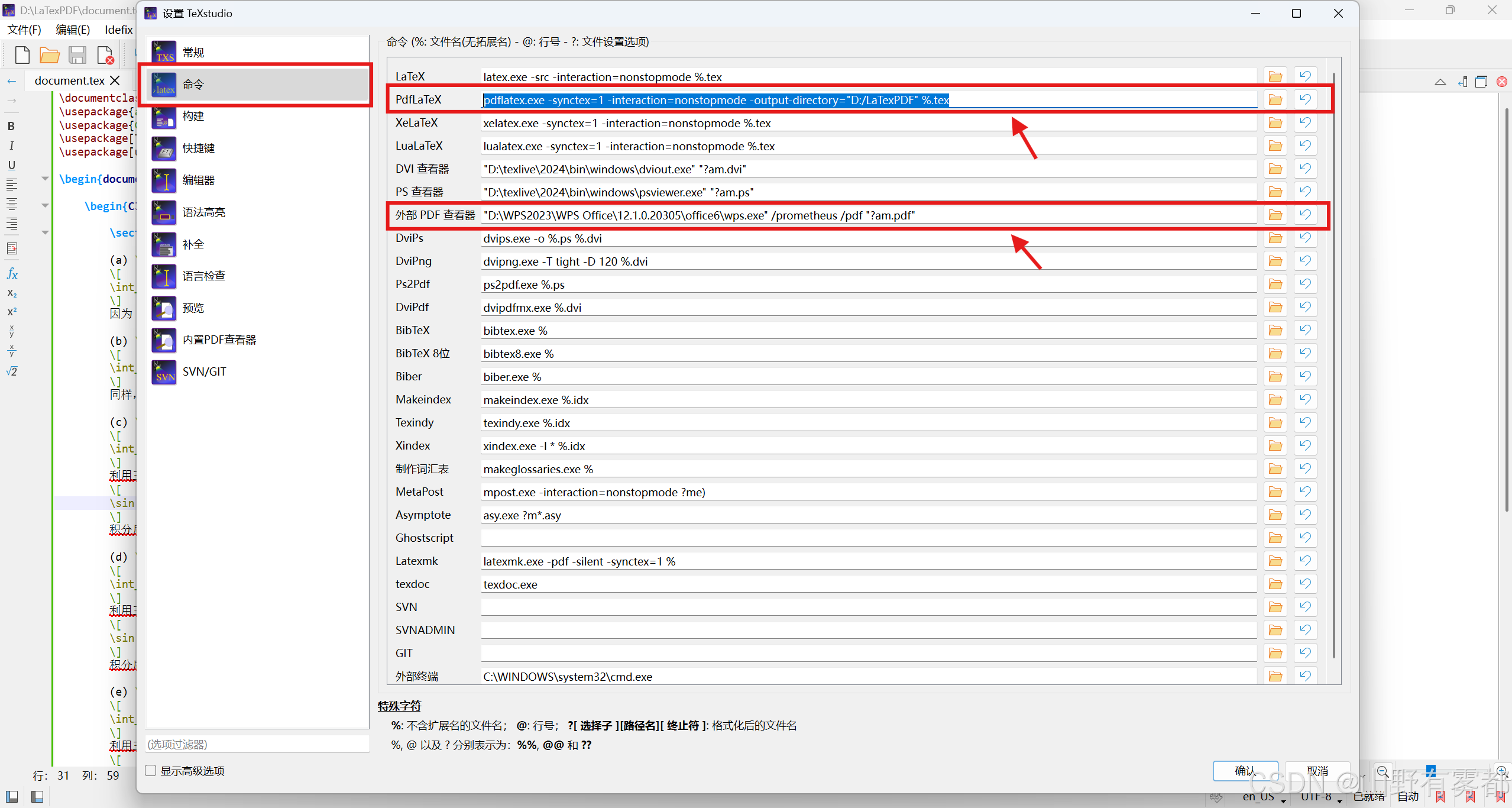
Task: Collapse the \section fold arrow in editor
Action: 45,232
